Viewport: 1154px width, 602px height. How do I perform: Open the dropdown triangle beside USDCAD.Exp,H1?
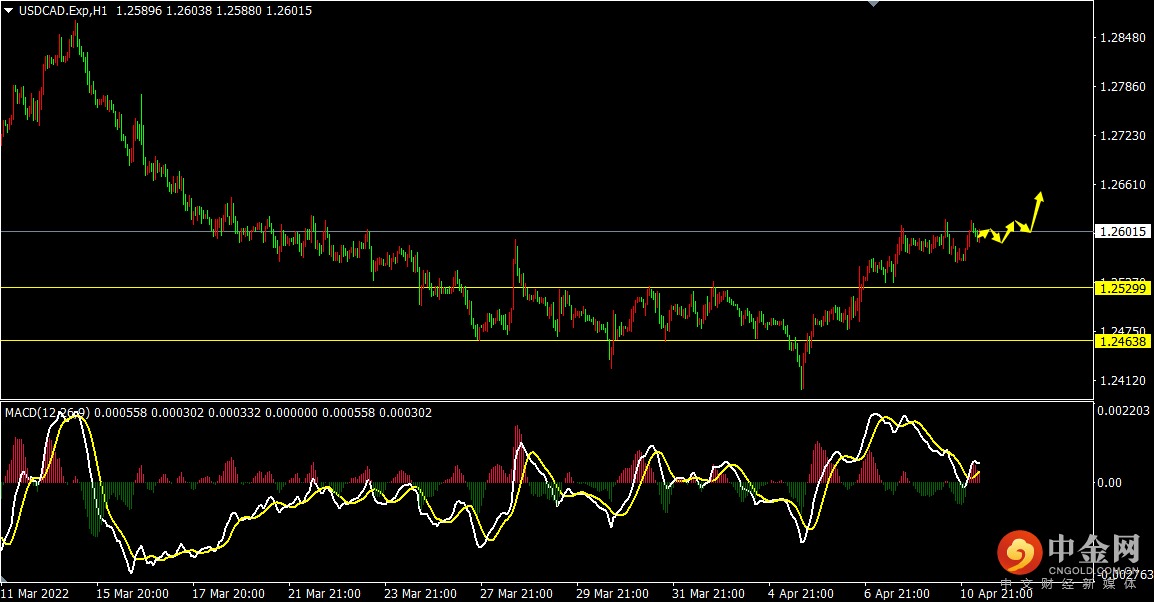pyautogui.click(x=8, y=11)
